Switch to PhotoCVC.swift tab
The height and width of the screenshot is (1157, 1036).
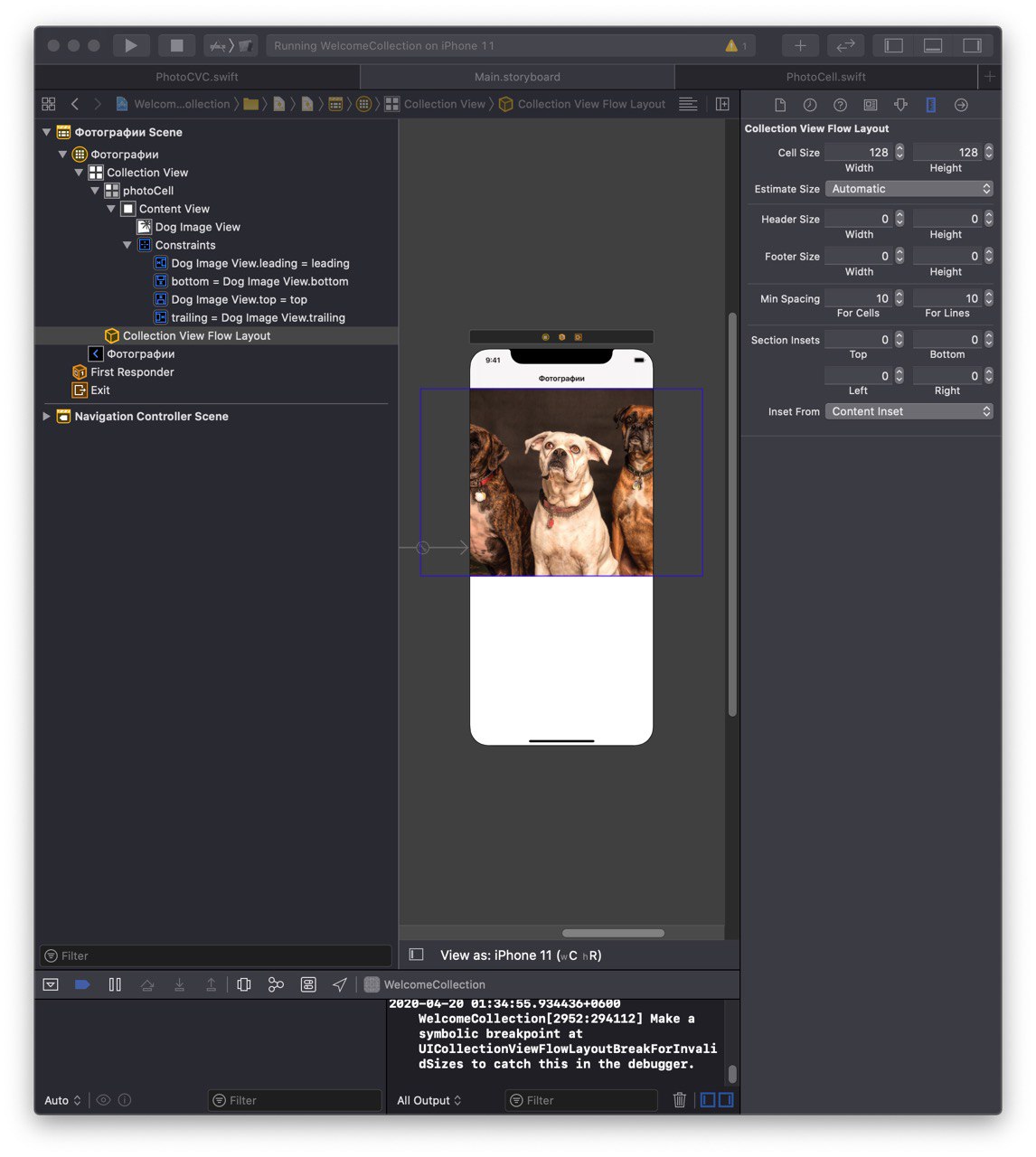point(197,77)
